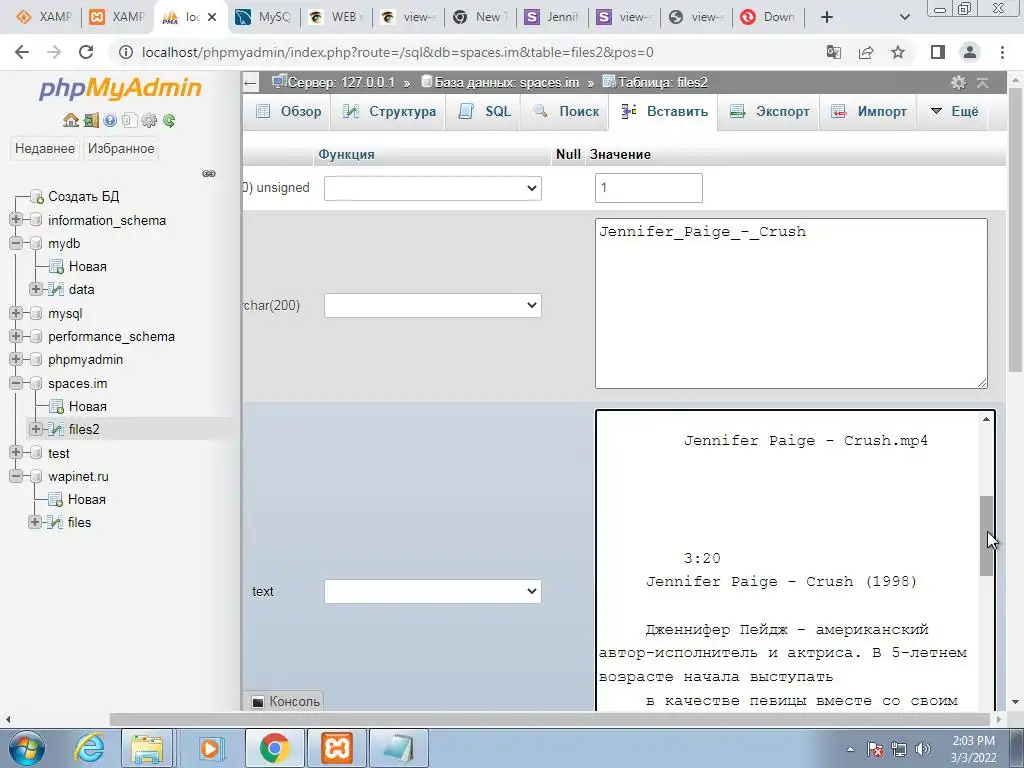
Task: Click Новая under wapinet.ru
Action: 87,500
